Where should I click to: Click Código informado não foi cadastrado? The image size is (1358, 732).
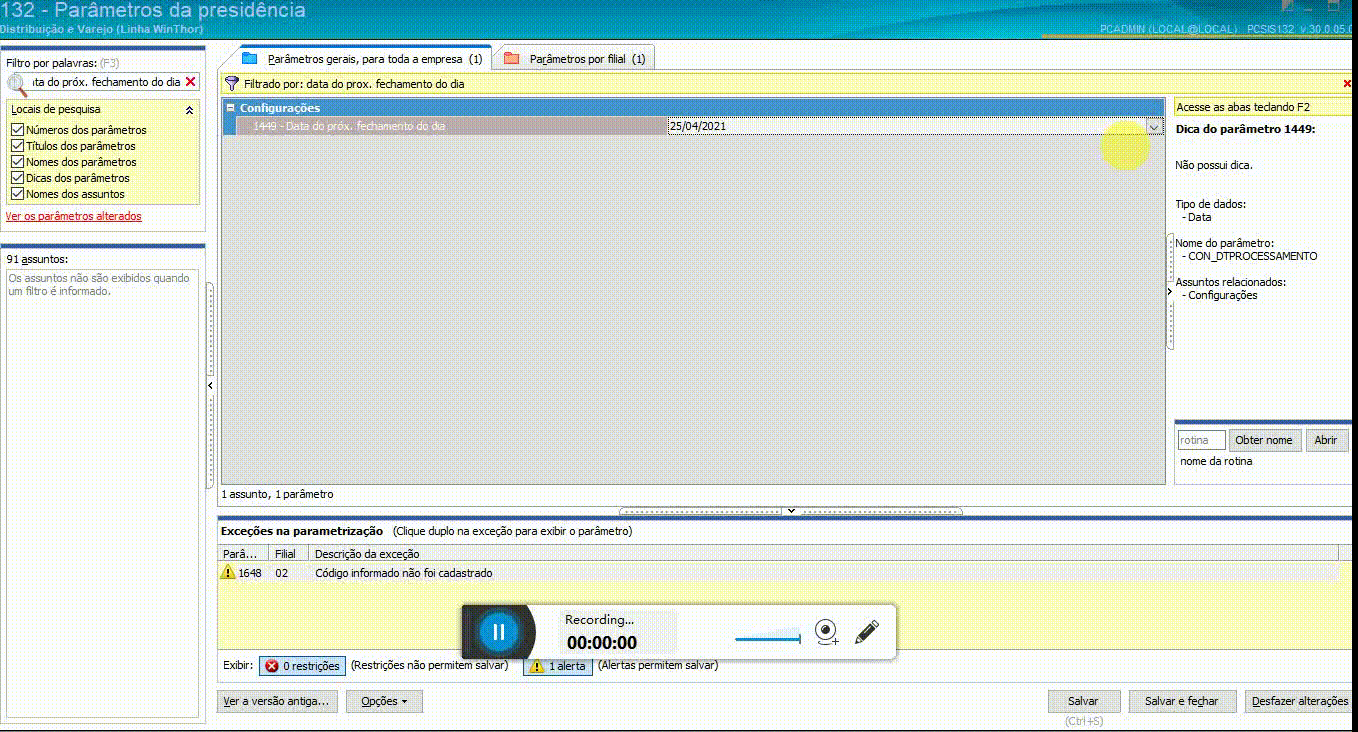click(403, 573)
